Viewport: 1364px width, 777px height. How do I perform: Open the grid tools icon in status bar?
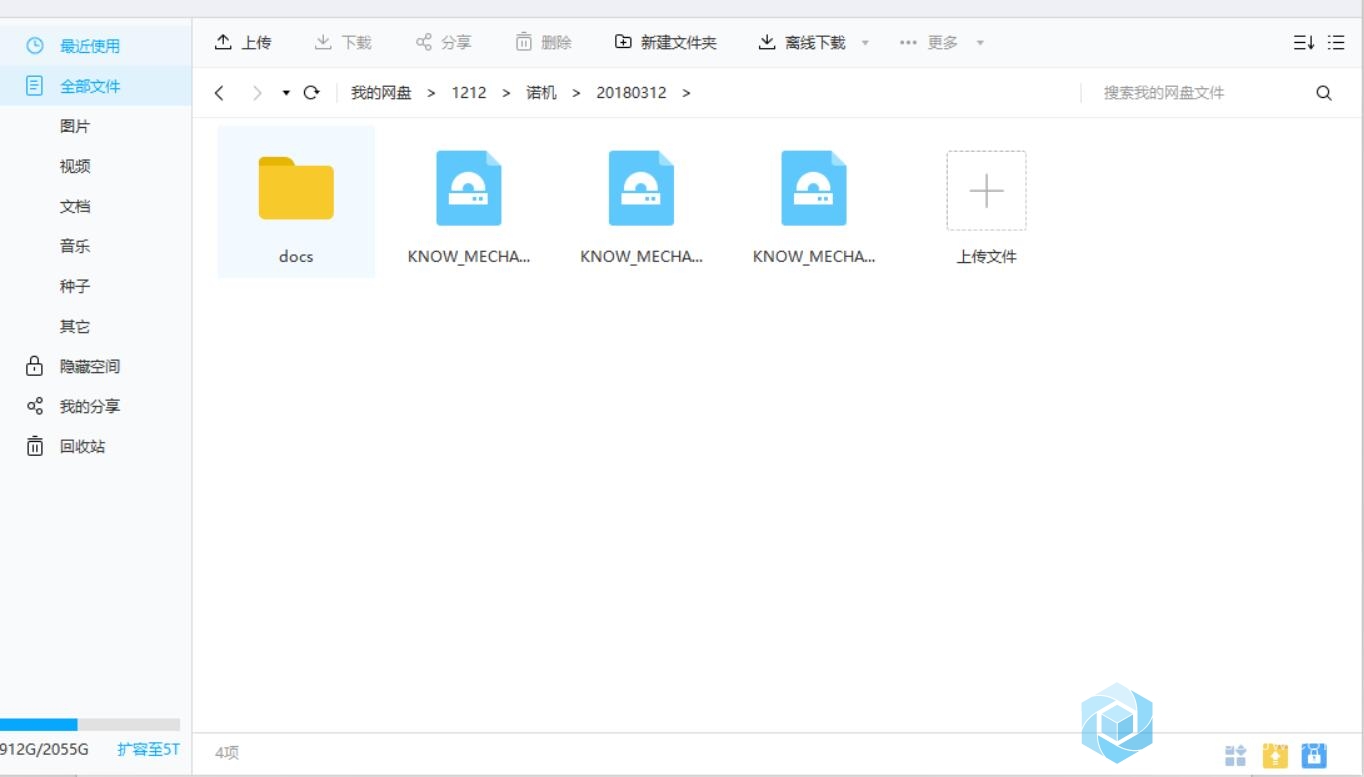(x=1236, y=755)
